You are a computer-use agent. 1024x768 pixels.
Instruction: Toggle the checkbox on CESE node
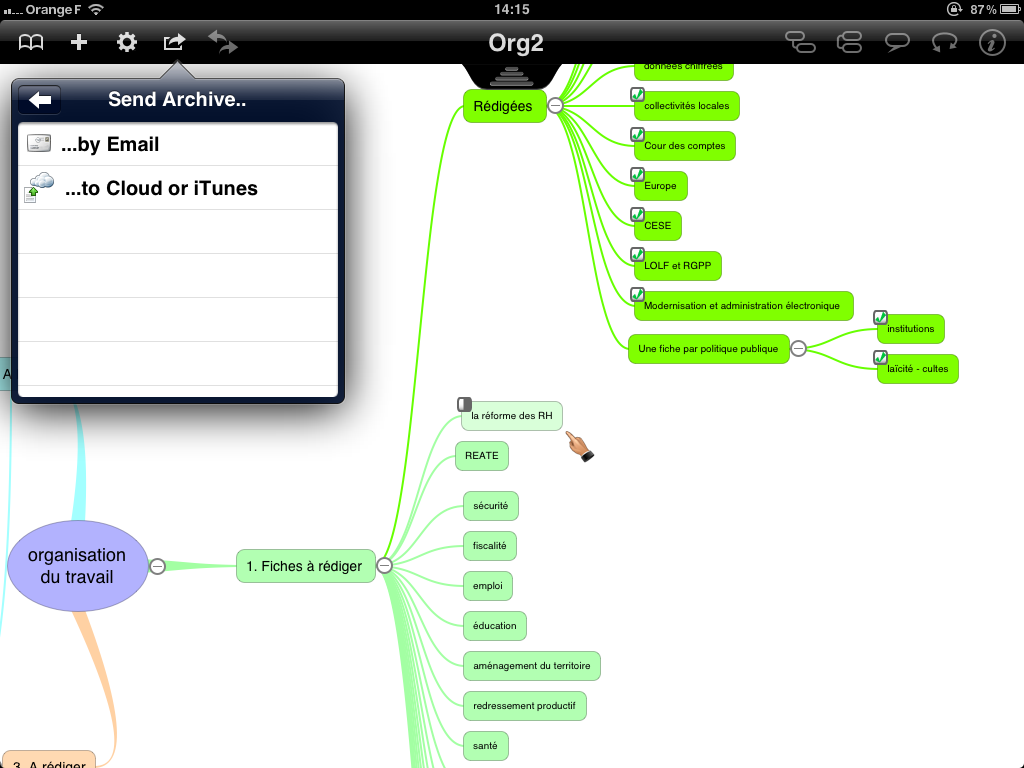point(637,214)
